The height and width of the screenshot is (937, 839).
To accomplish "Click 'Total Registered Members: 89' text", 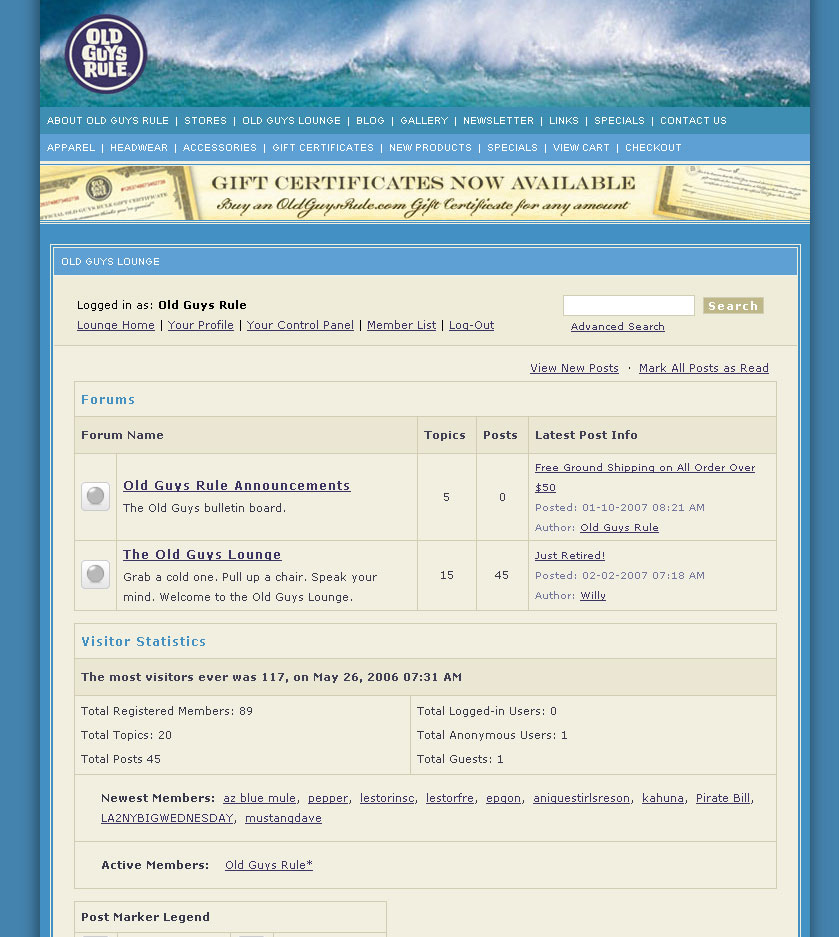I will click(167, 711).
